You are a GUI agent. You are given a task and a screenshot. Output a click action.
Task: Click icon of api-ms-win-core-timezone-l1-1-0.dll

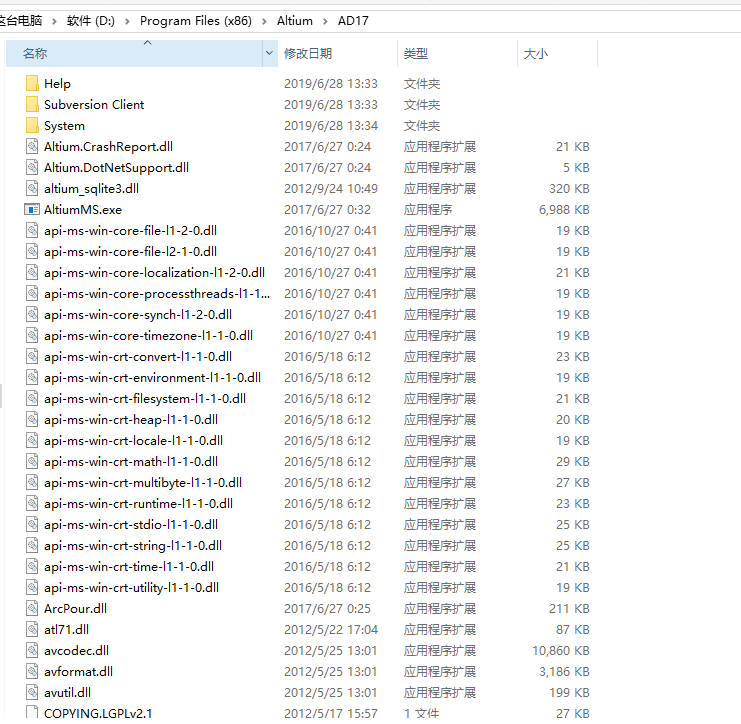pyautogui.click(x=32, y=336)
